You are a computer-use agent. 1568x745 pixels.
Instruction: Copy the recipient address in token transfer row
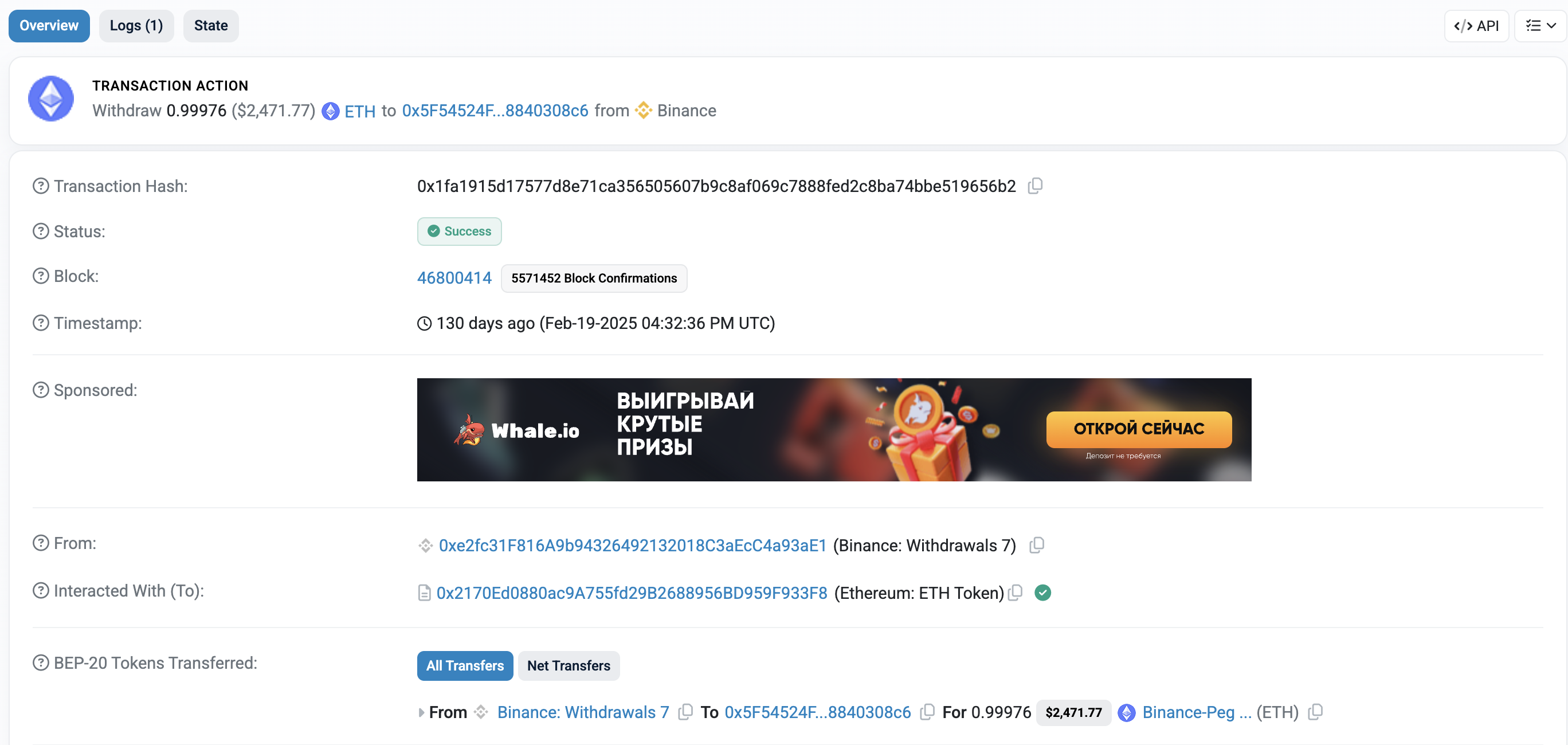coord(927,712)
